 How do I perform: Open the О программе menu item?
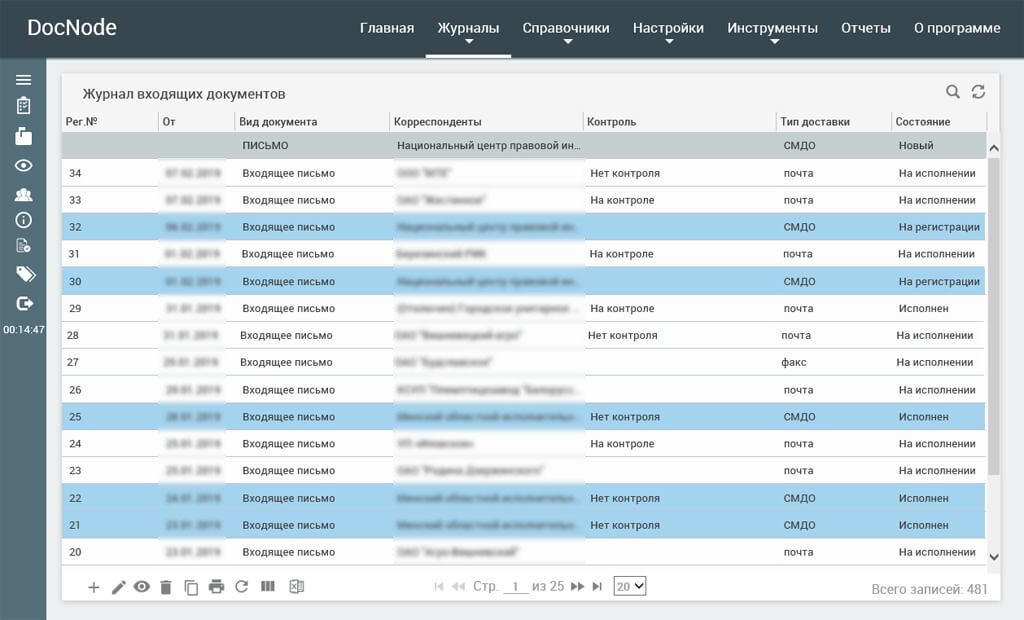pos(957,28)
